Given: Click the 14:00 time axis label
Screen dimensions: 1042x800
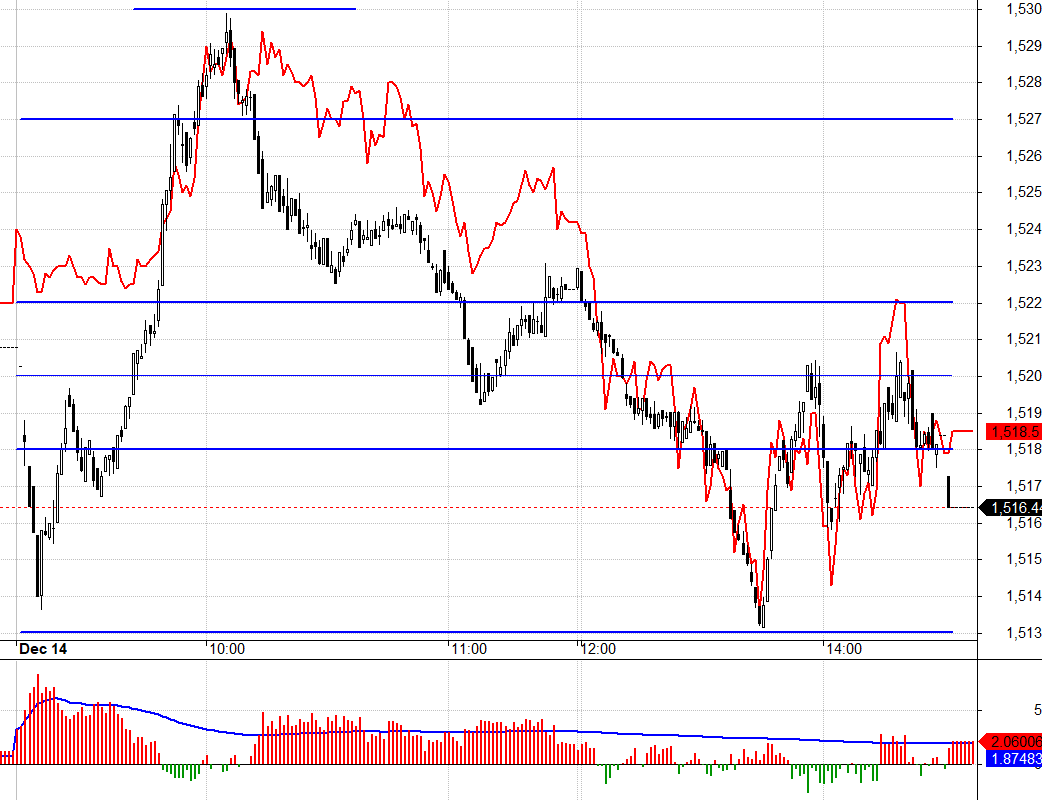Looking at the screenshot, I should click(844, 649).
